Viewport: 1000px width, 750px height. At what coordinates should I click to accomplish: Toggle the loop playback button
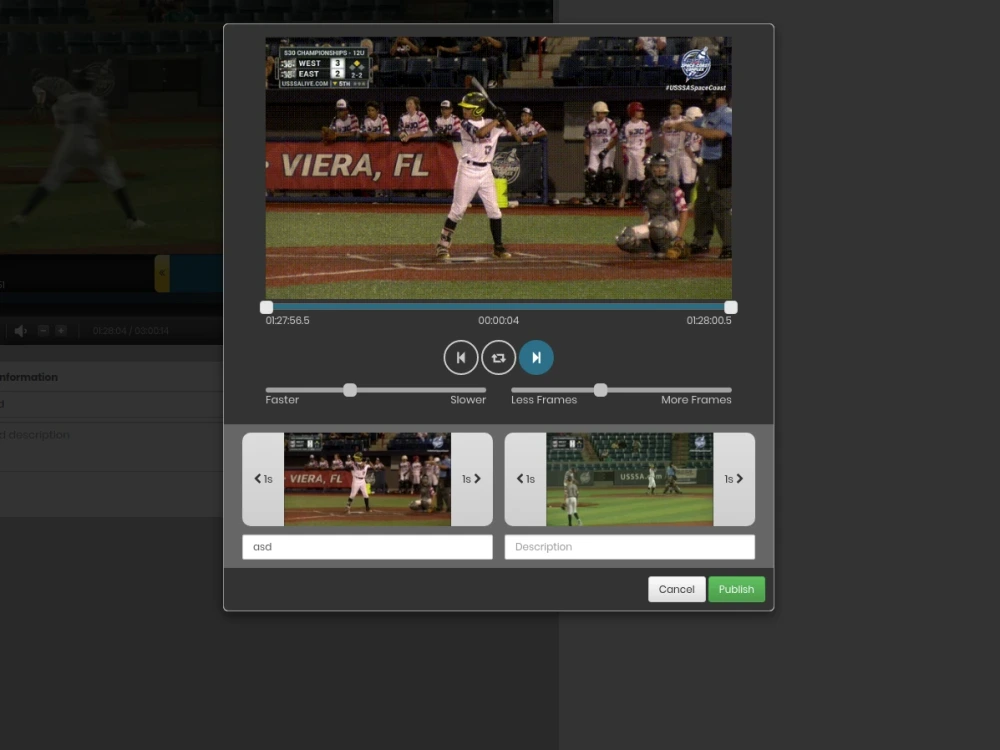pos(498,358)
